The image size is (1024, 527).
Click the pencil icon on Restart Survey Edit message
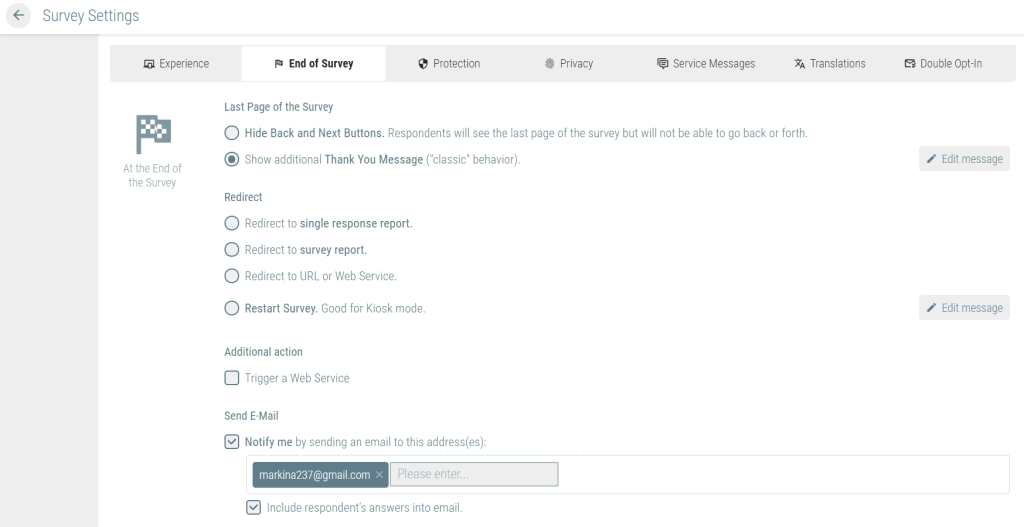931,308
